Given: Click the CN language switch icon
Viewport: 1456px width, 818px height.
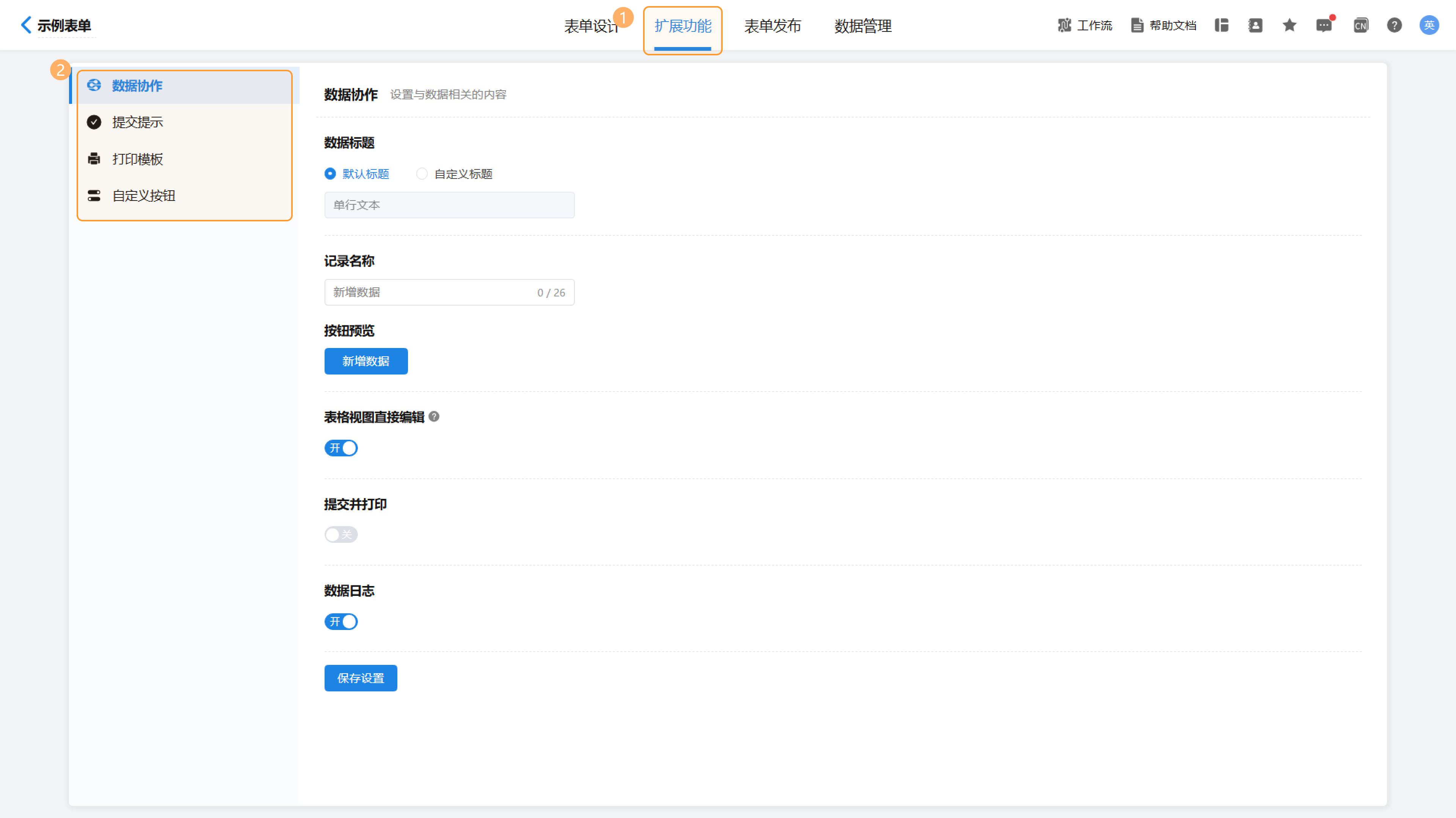Looking at the screenshot, I should [x=1360, y=25].
